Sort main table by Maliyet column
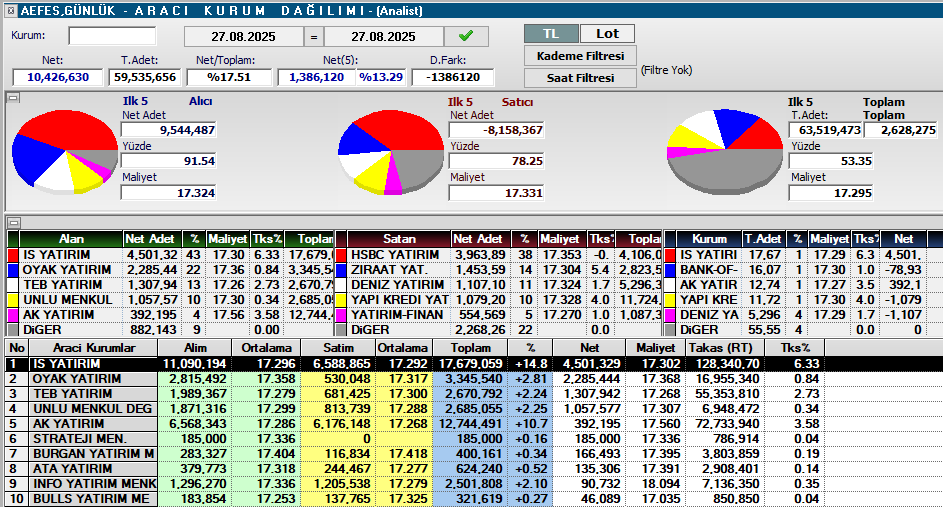Image resolution: width=943 pixels, height=507 pixels. tap(656, 348)
